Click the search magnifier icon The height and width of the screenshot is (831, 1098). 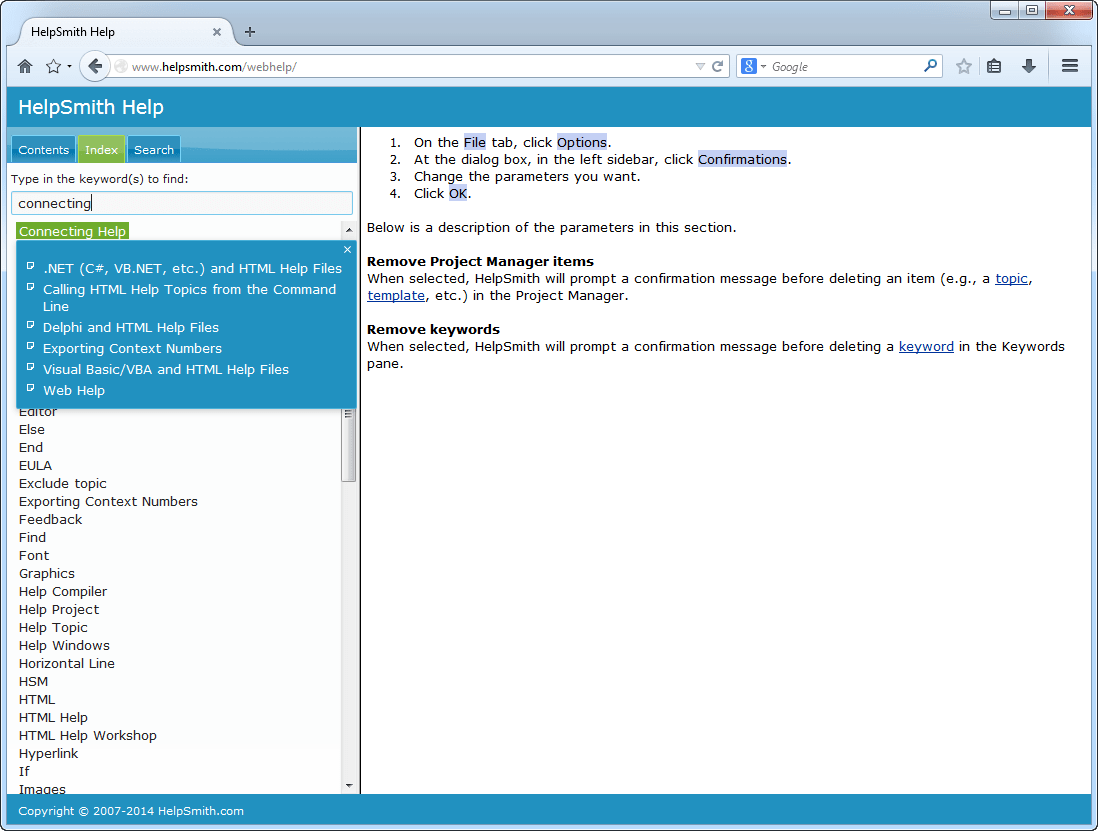click(930, 66)
